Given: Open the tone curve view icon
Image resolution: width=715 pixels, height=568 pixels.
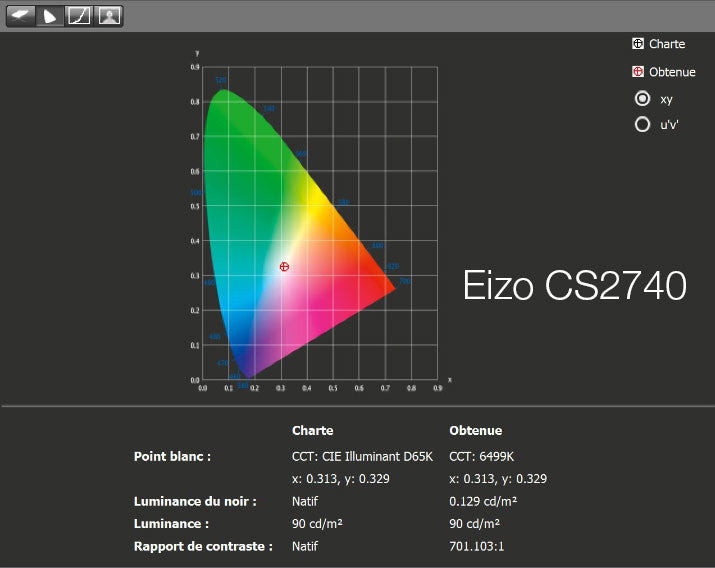Looking at the screenshot, I should click(79, 15).
